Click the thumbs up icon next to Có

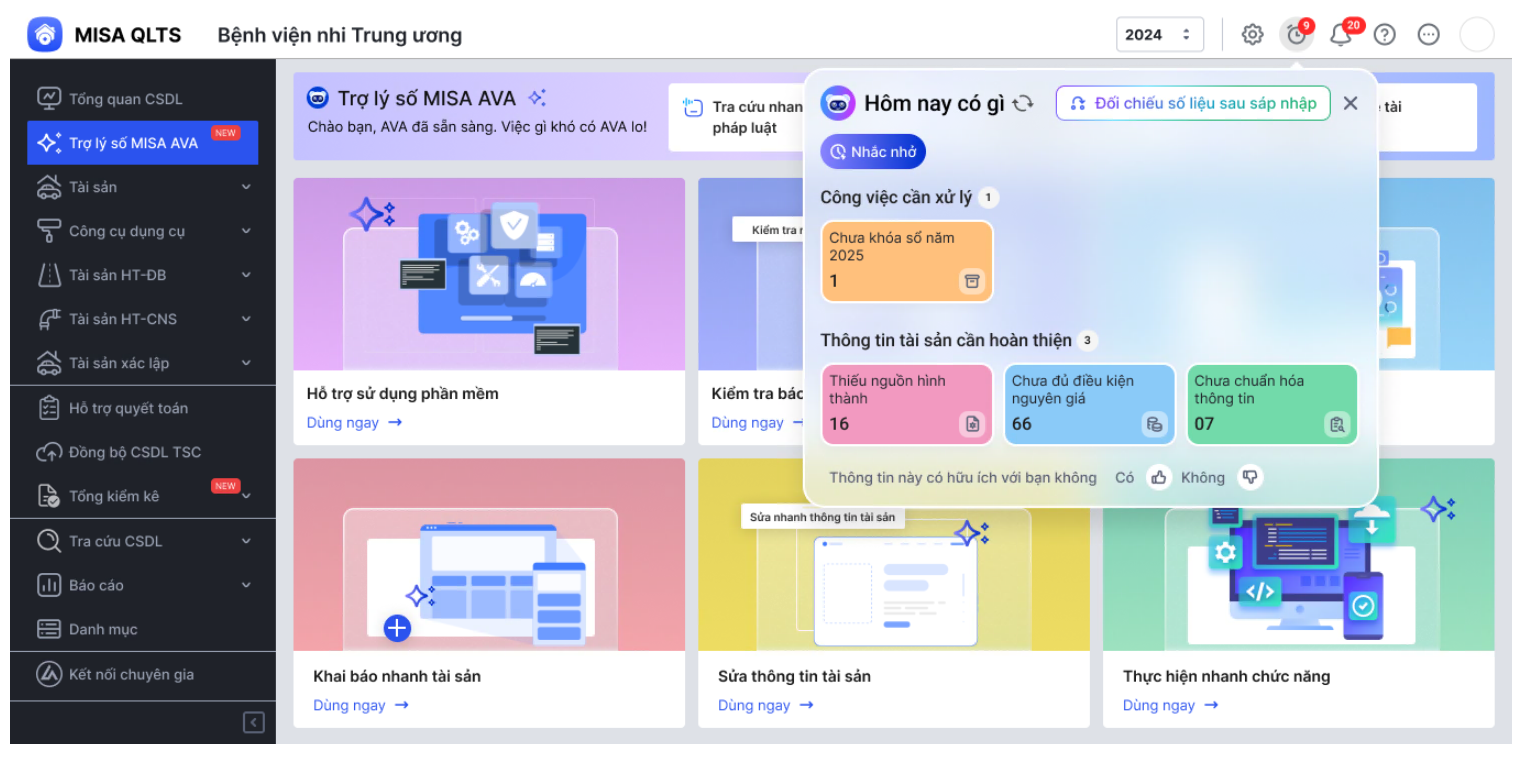tap(1159, 477)
